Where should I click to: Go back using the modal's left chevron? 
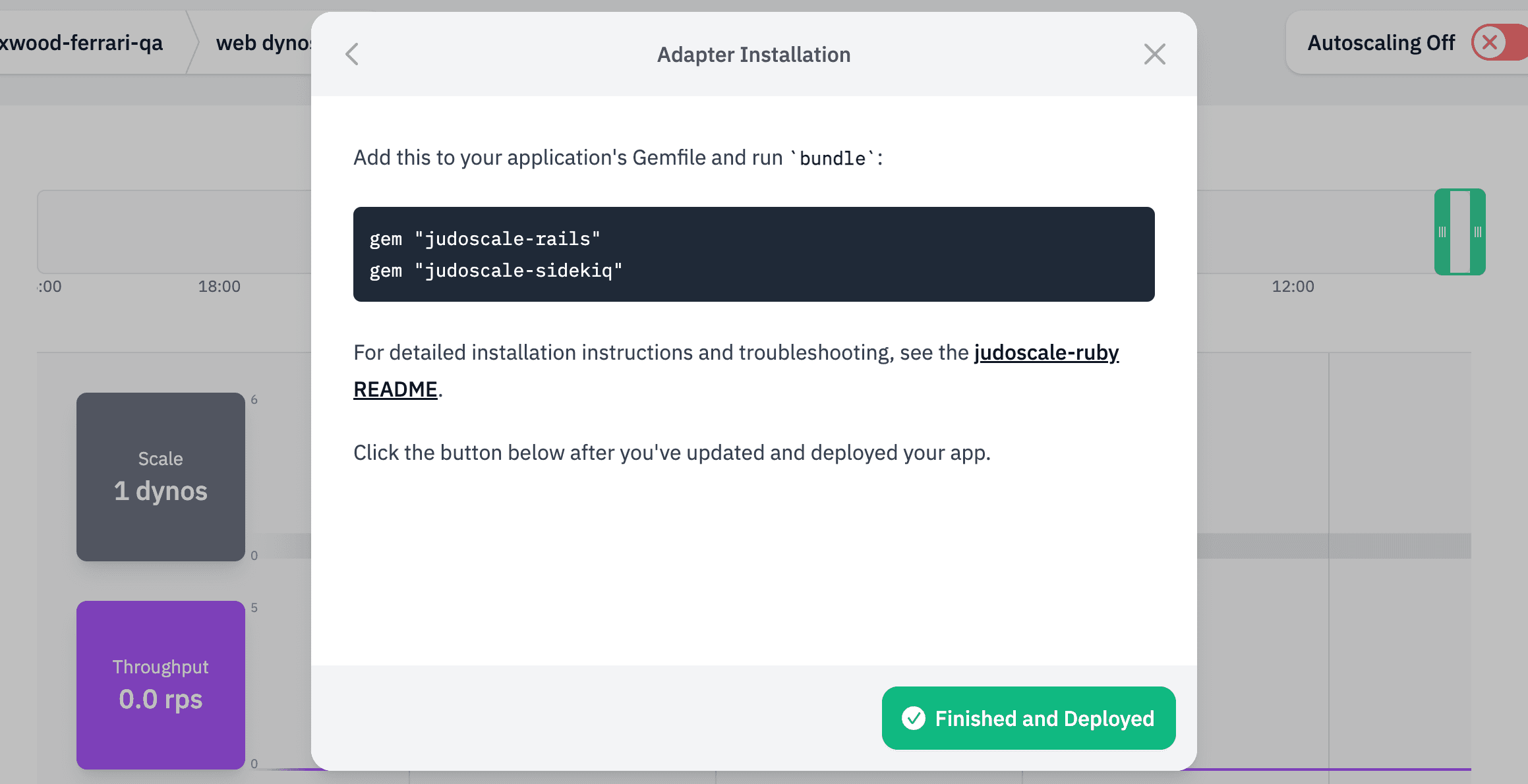352,54
